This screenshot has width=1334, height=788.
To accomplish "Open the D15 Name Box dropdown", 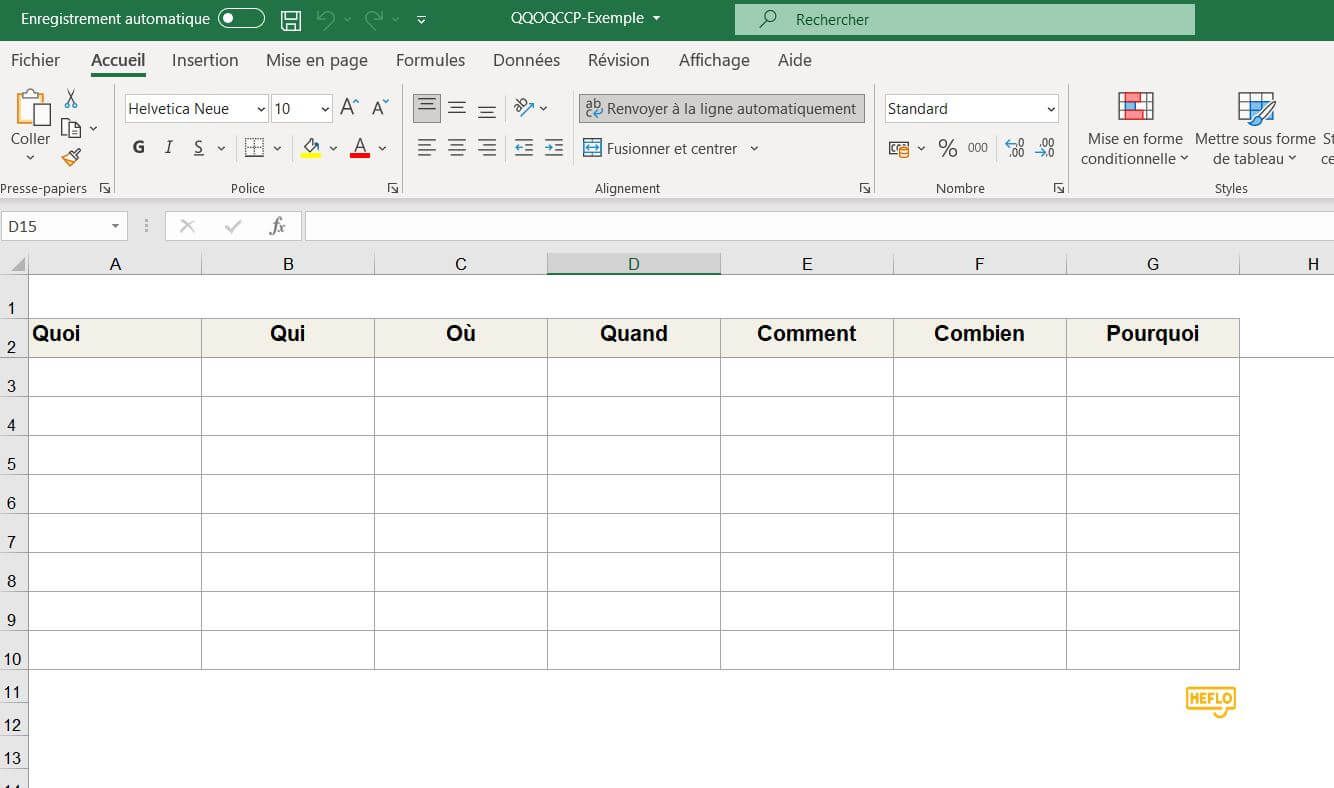I will [115, 226].
